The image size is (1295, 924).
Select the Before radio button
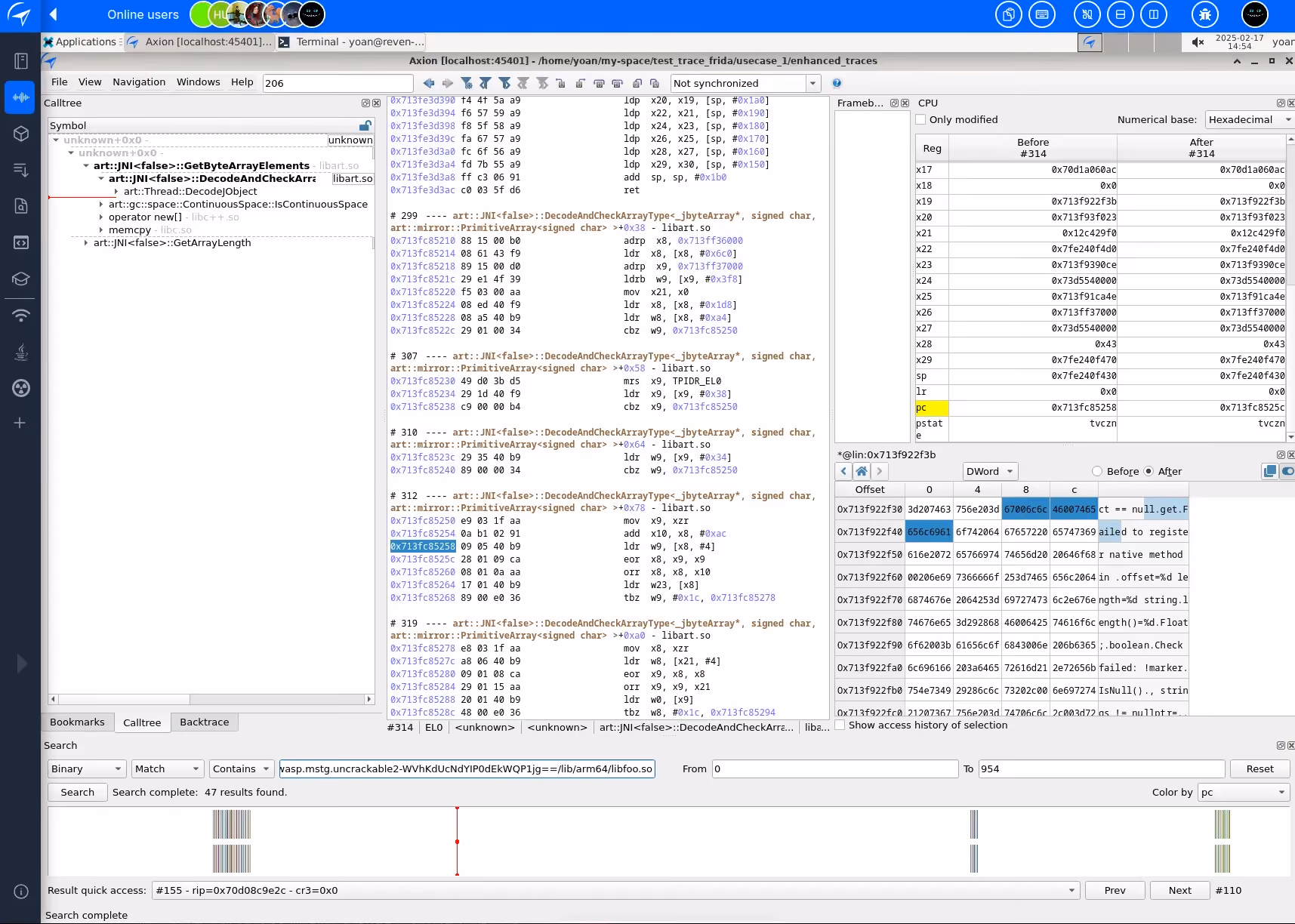point(1097,471)
